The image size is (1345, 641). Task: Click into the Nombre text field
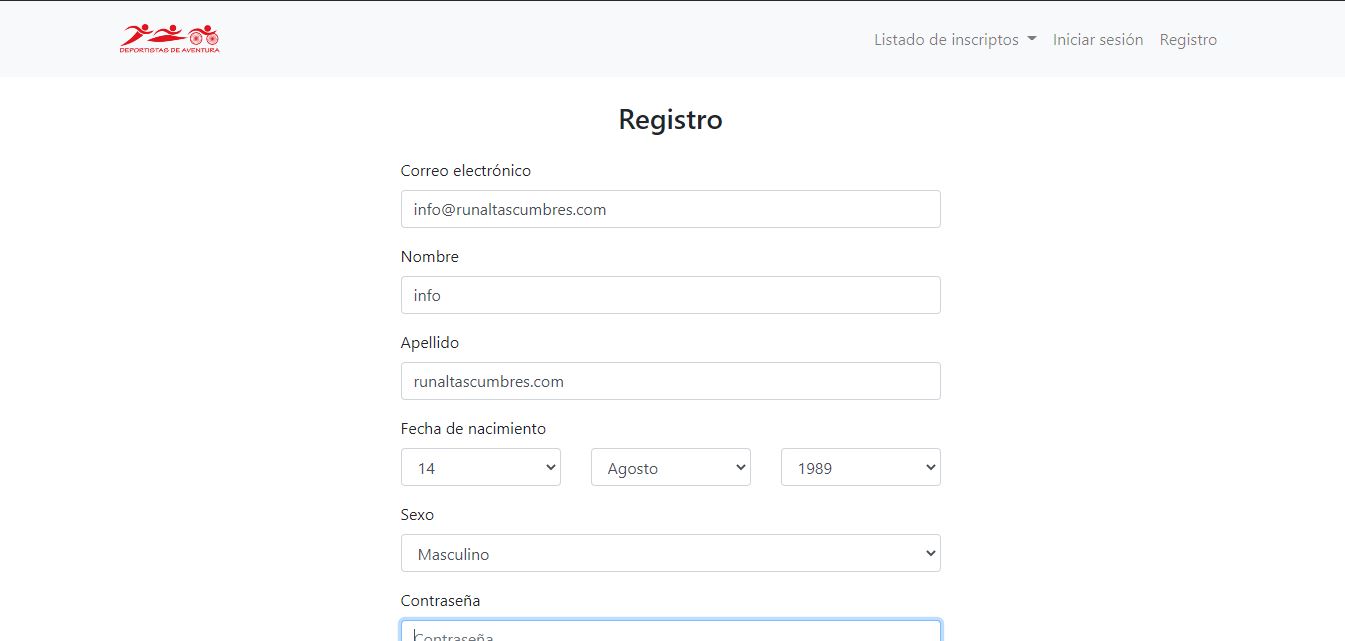pos(670,295)
